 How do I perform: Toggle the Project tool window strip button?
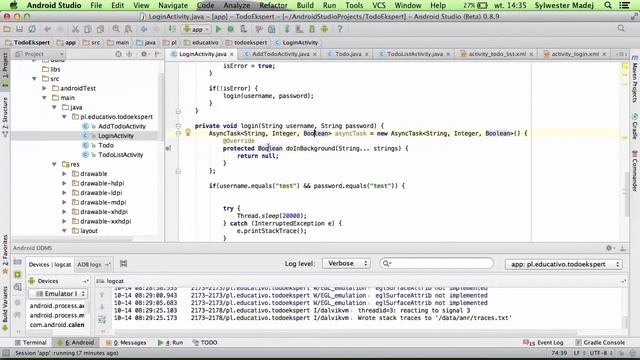tap(5, 69)
